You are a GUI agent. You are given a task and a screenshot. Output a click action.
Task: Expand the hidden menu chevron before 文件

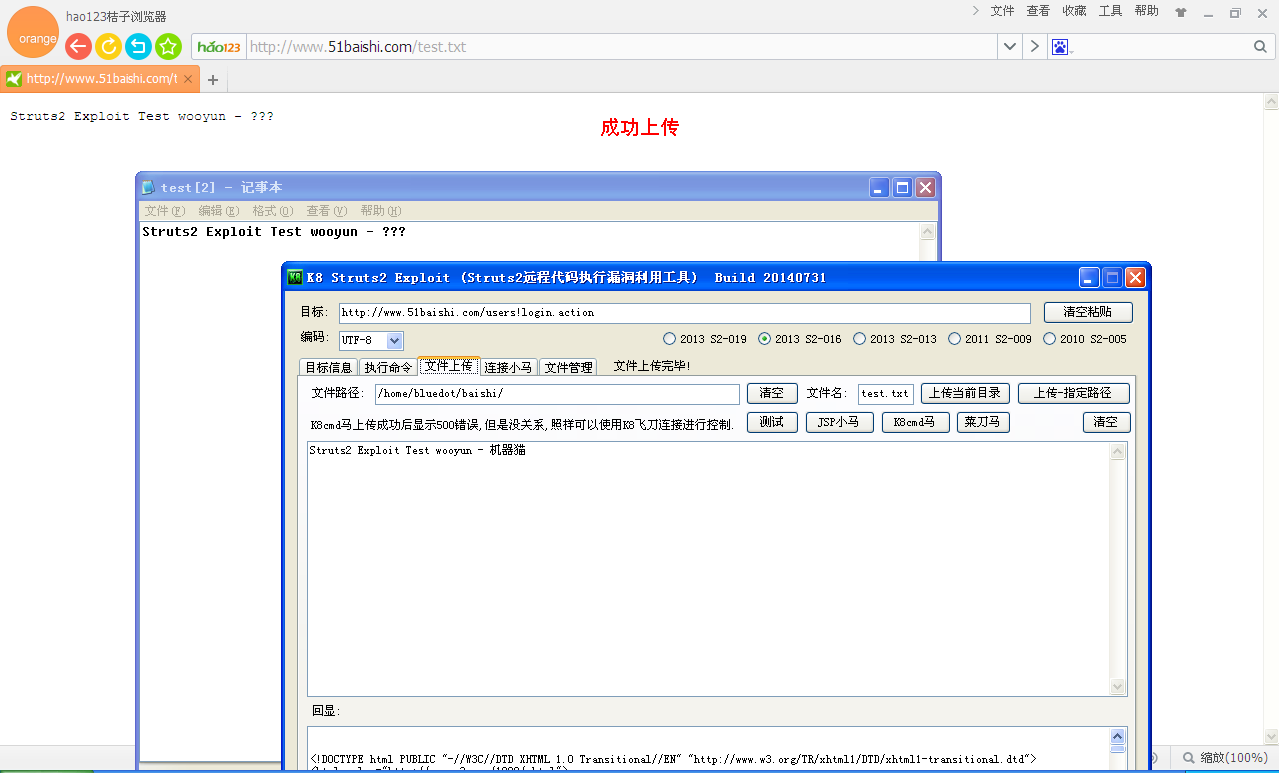[975, 11]
